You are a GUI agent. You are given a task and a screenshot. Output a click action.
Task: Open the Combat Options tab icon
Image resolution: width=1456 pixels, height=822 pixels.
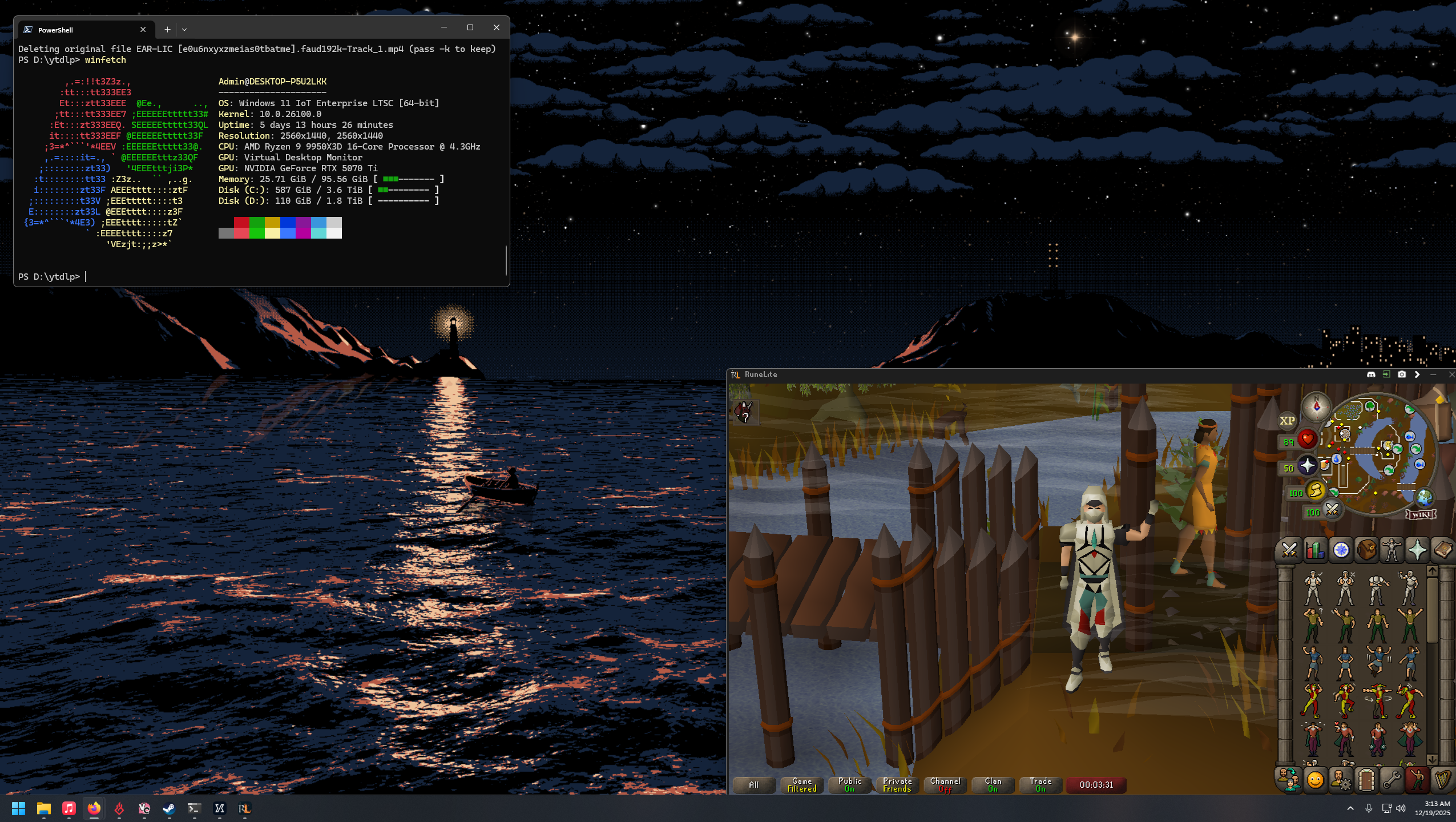point(1289,550)
